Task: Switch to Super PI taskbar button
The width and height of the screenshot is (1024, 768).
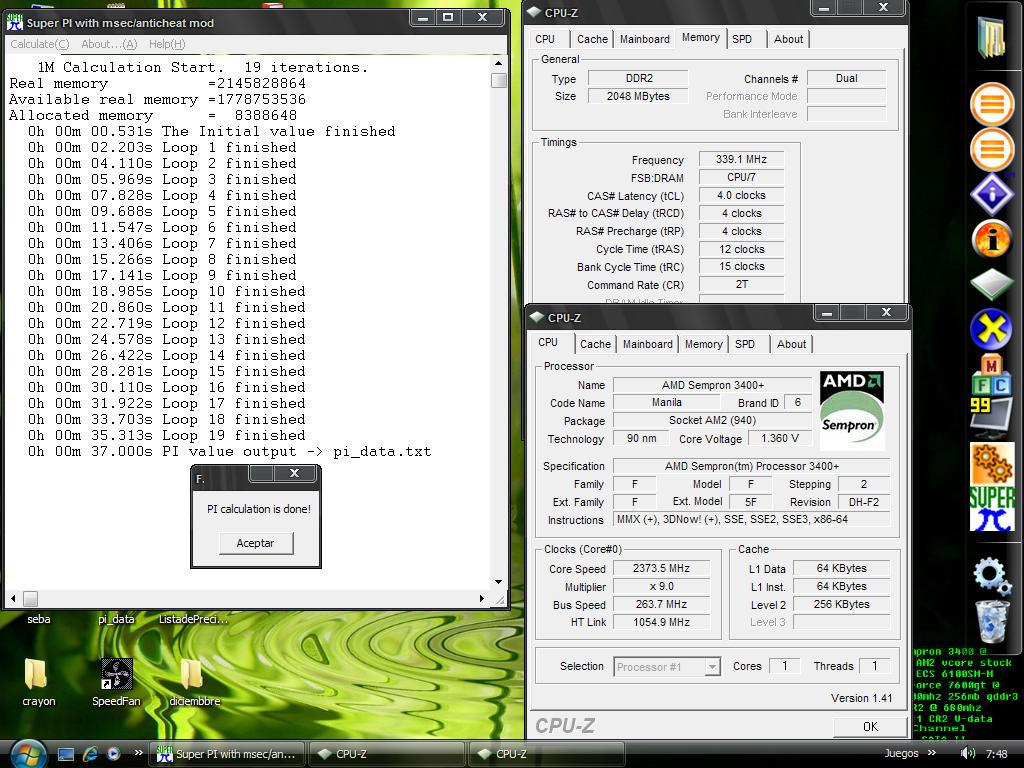Action: click(x=227, y=754)
